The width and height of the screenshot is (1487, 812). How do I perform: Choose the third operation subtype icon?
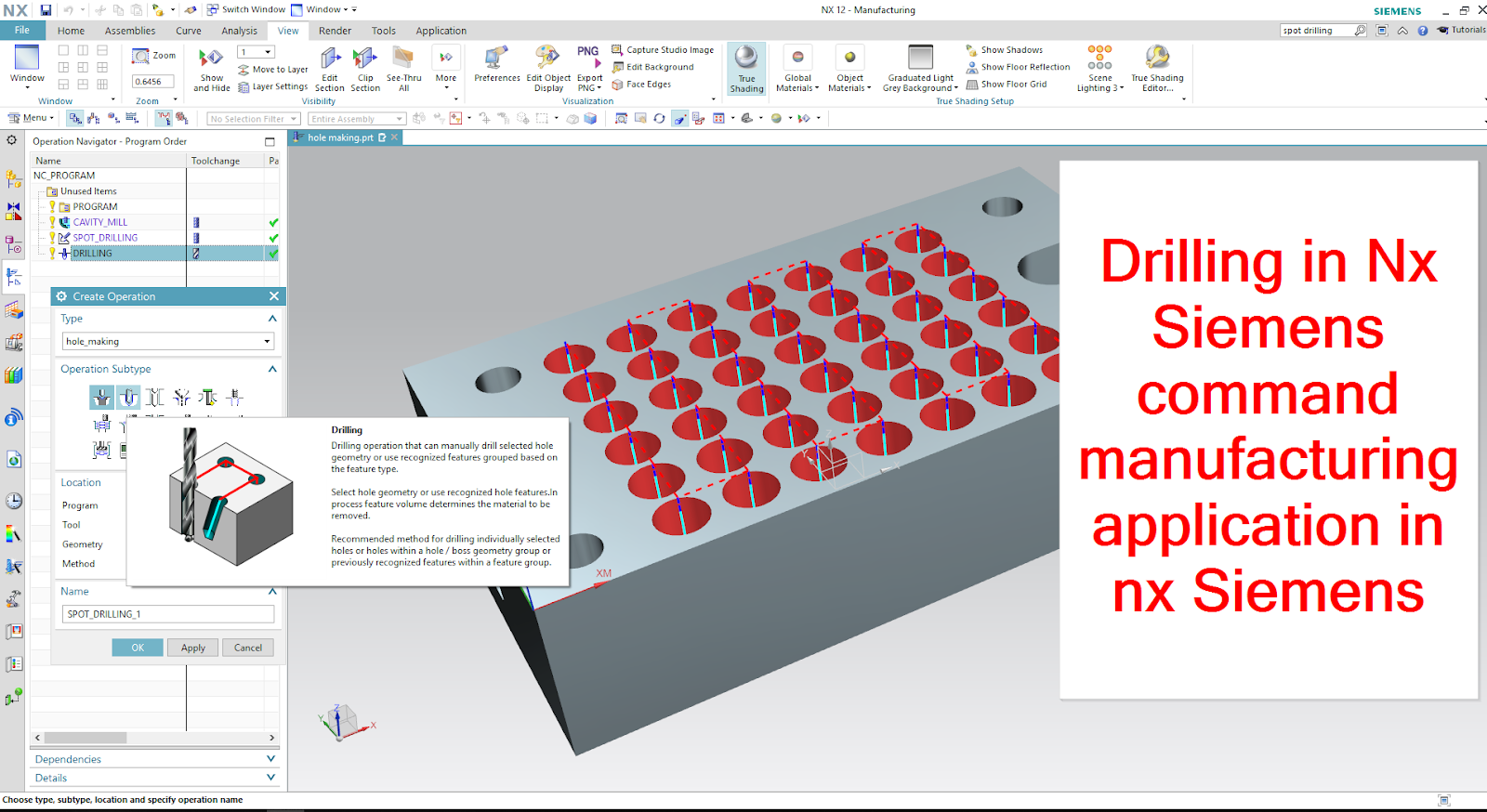tap(155, 398)
